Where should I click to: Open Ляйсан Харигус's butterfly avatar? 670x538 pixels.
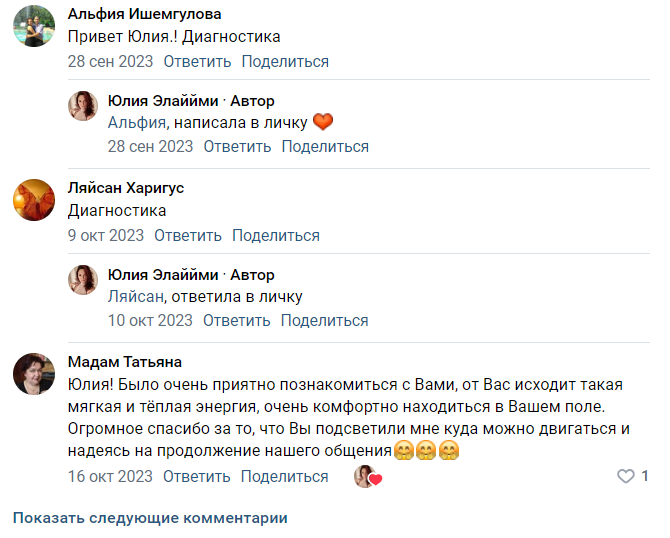[x=34, y=200]
